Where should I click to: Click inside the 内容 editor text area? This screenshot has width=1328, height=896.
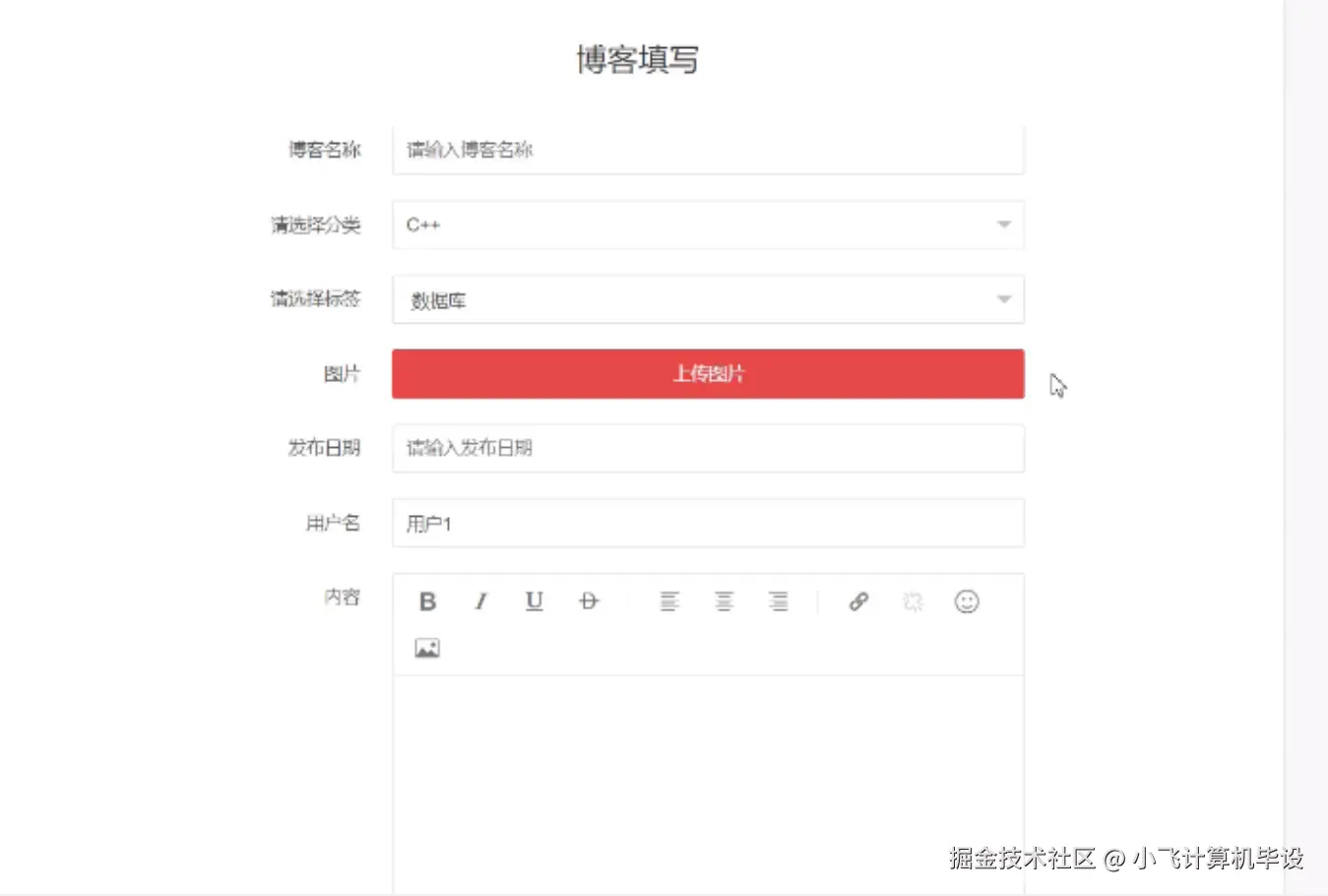[x=708, y=785]
